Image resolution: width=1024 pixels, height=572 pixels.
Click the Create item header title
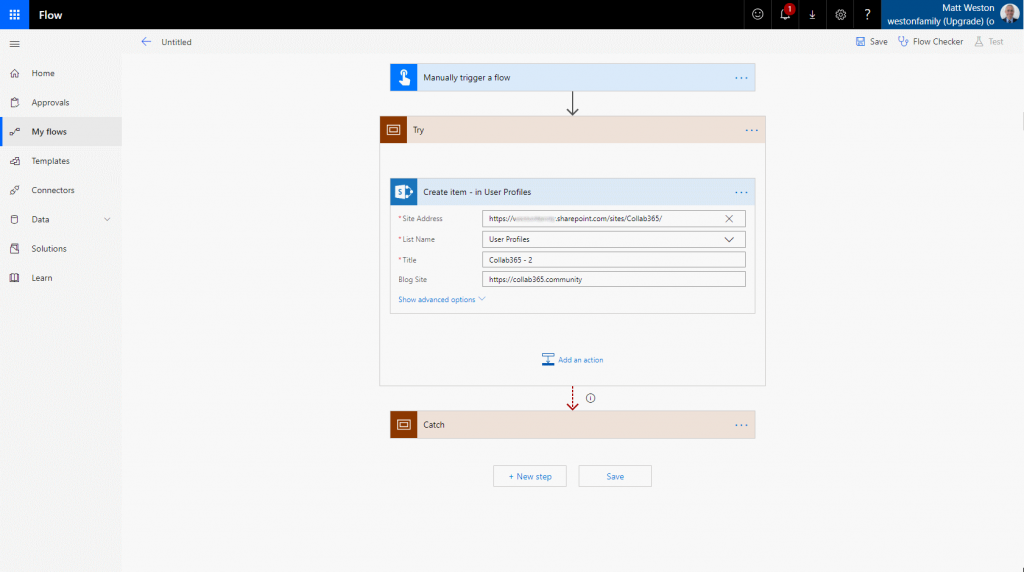click(x=477, y=192)
